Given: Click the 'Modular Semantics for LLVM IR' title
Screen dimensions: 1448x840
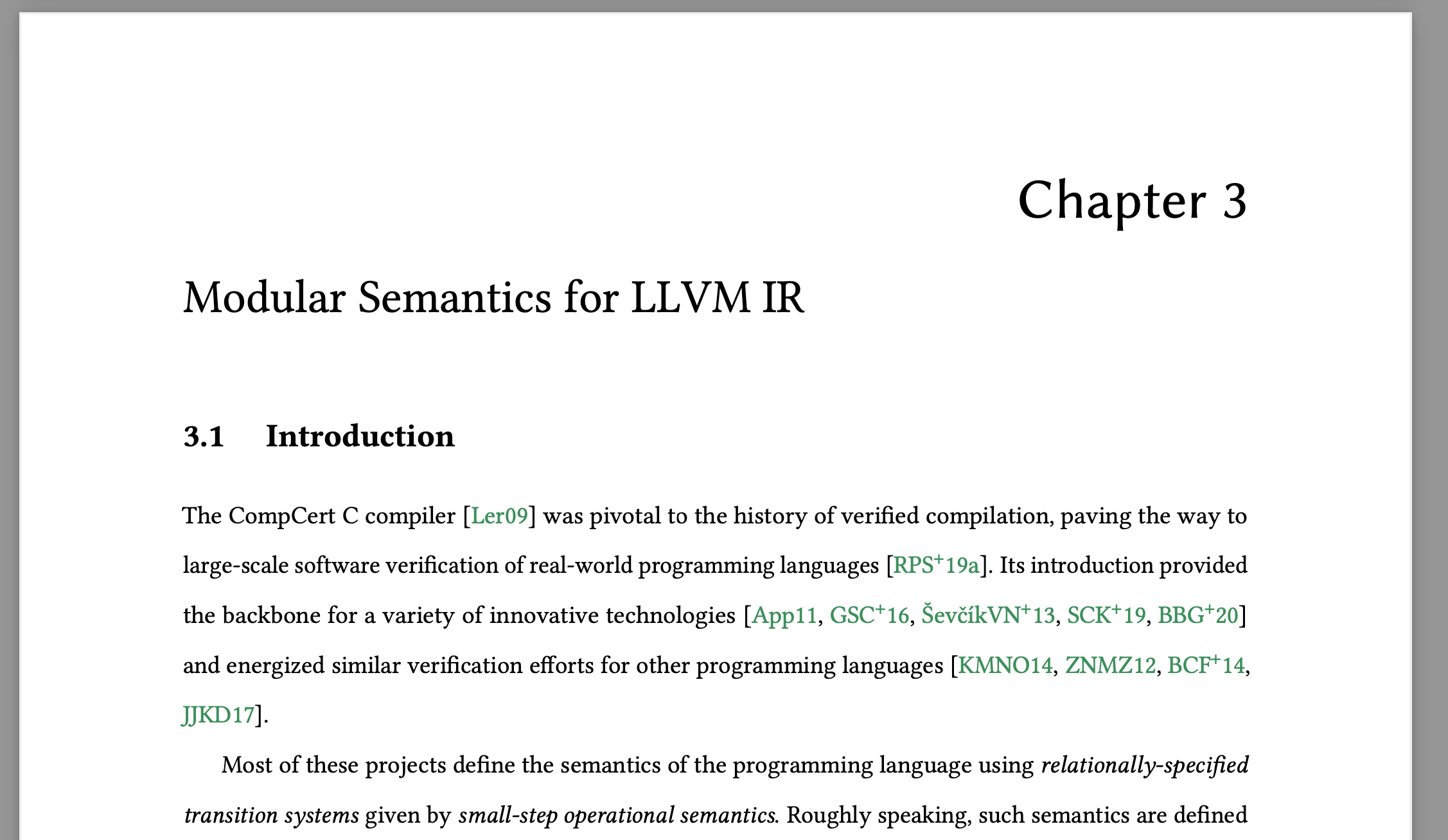Looking at the screenshot, I should (x=493, y=298).
